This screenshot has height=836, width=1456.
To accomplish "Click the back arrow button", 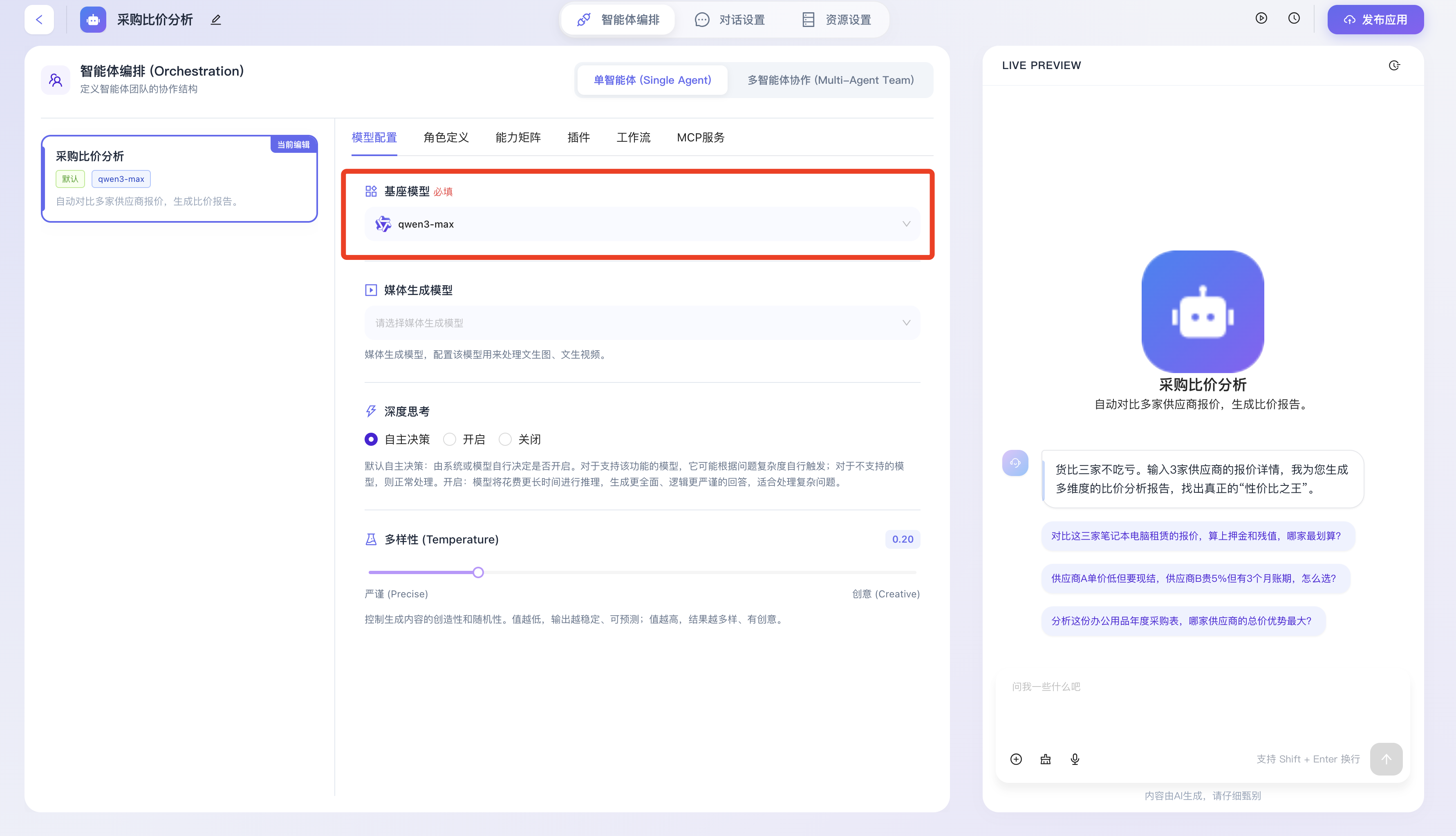I will click(x=39, y=20).
